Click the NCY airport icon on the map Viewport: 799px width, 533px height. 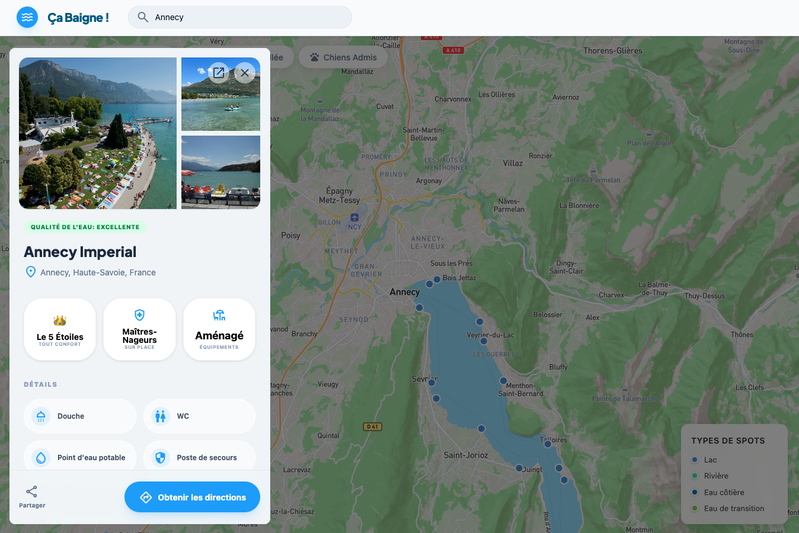coord(355,218)
